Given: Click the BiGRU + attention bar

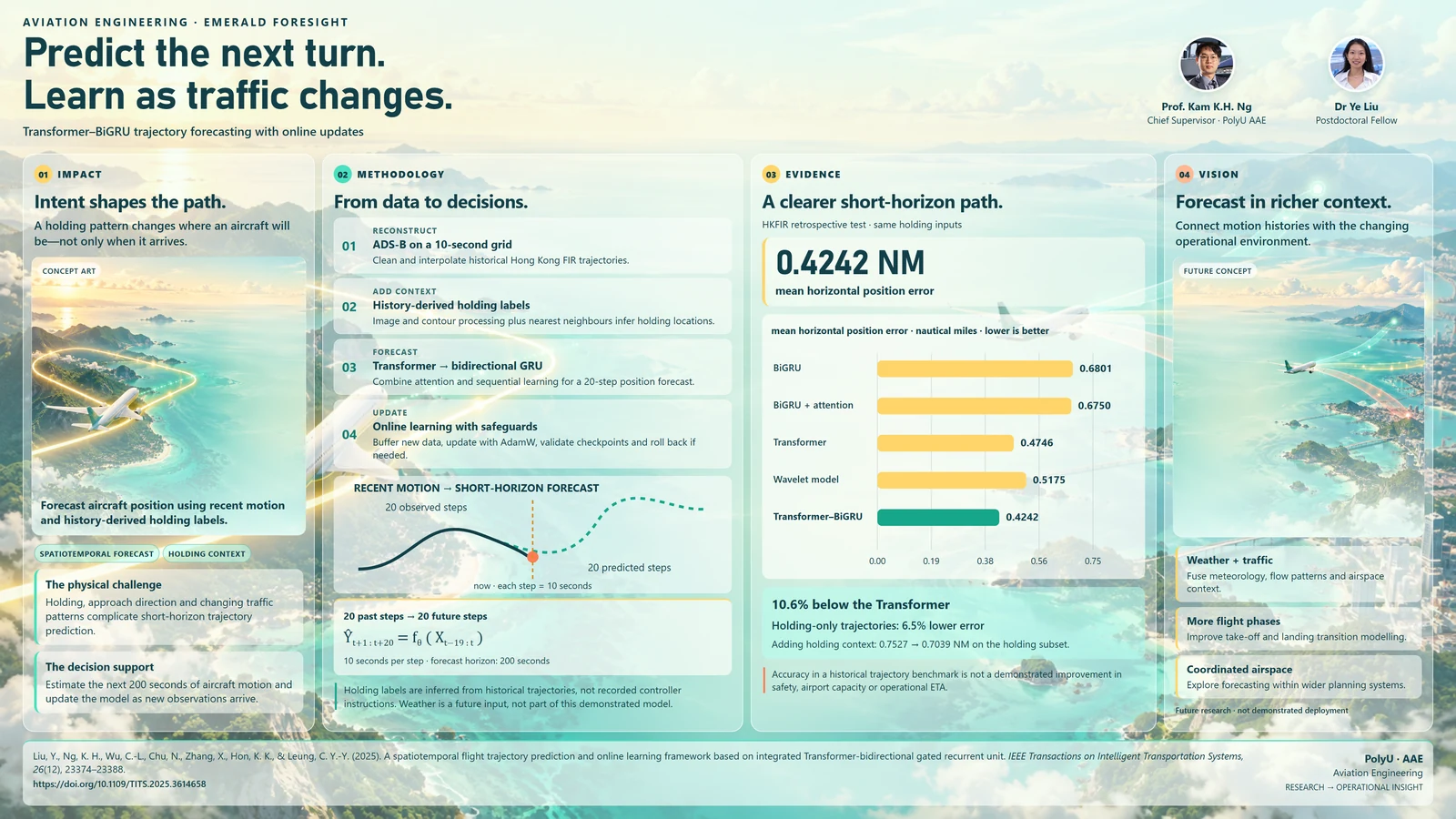Looking at the screenshot, I should (974, 406).
